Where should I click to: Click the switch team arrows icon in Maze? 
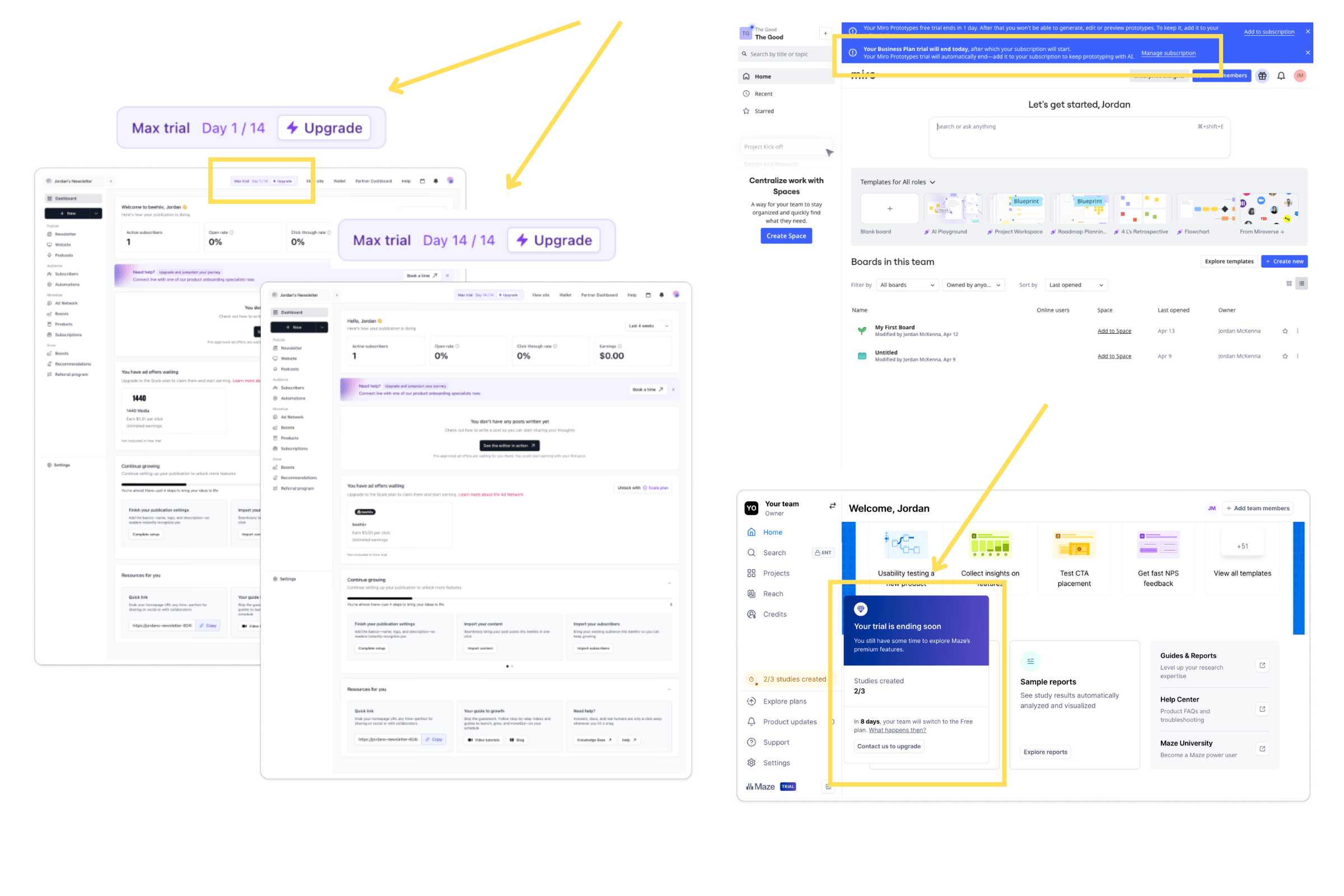833,506
